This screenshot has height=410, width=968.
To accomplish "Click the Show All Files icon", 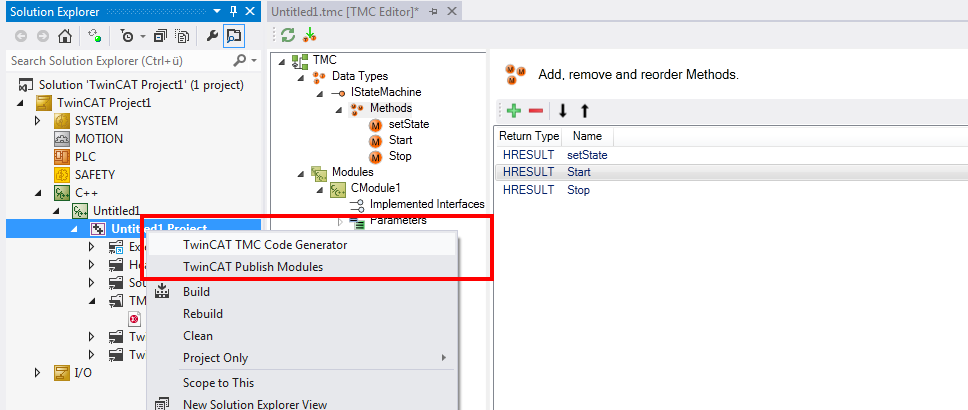I will (x=182, y=36).
